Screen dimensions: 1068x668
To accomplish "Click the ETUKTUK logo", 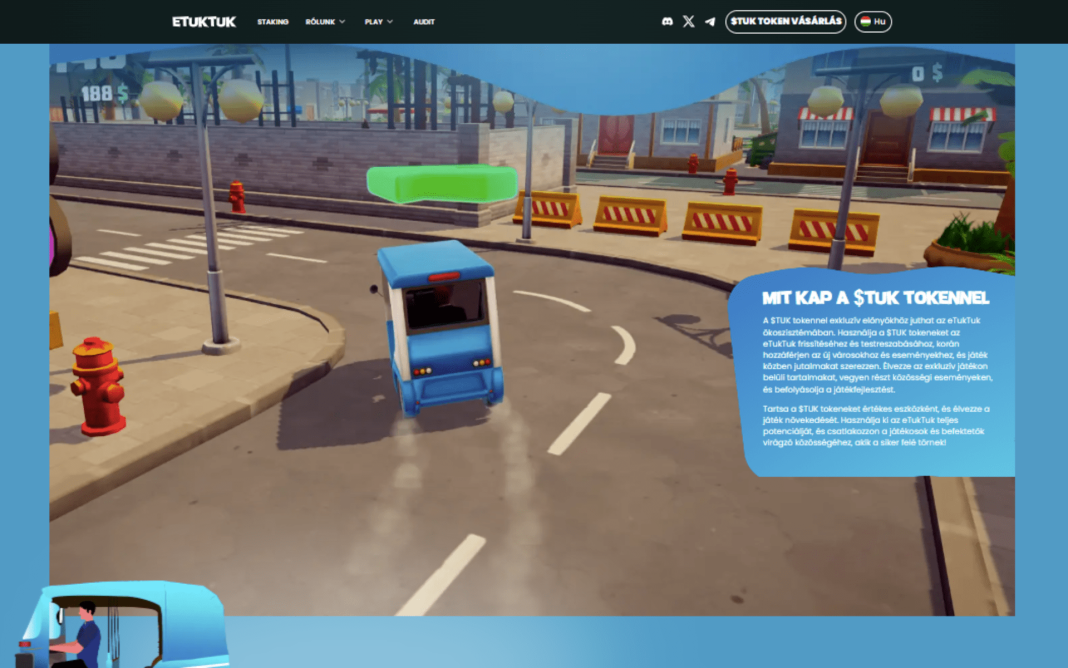I will point(204,22).
